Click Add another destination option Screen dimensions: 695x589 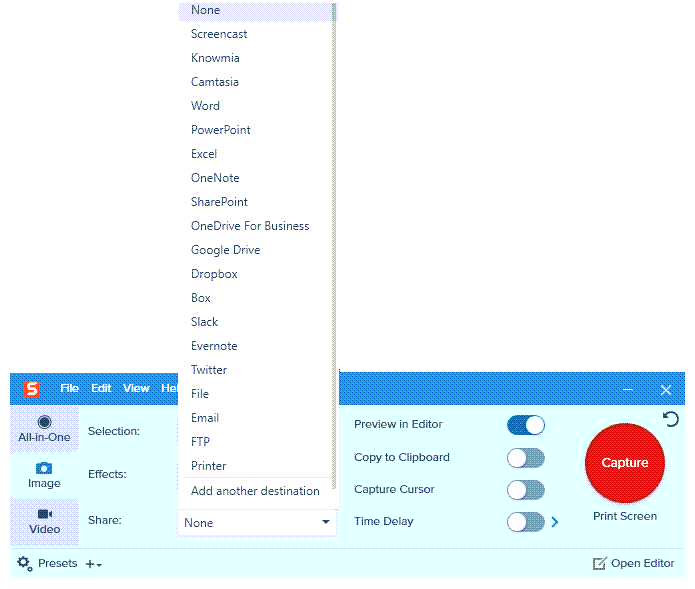[x=255, y=491]
